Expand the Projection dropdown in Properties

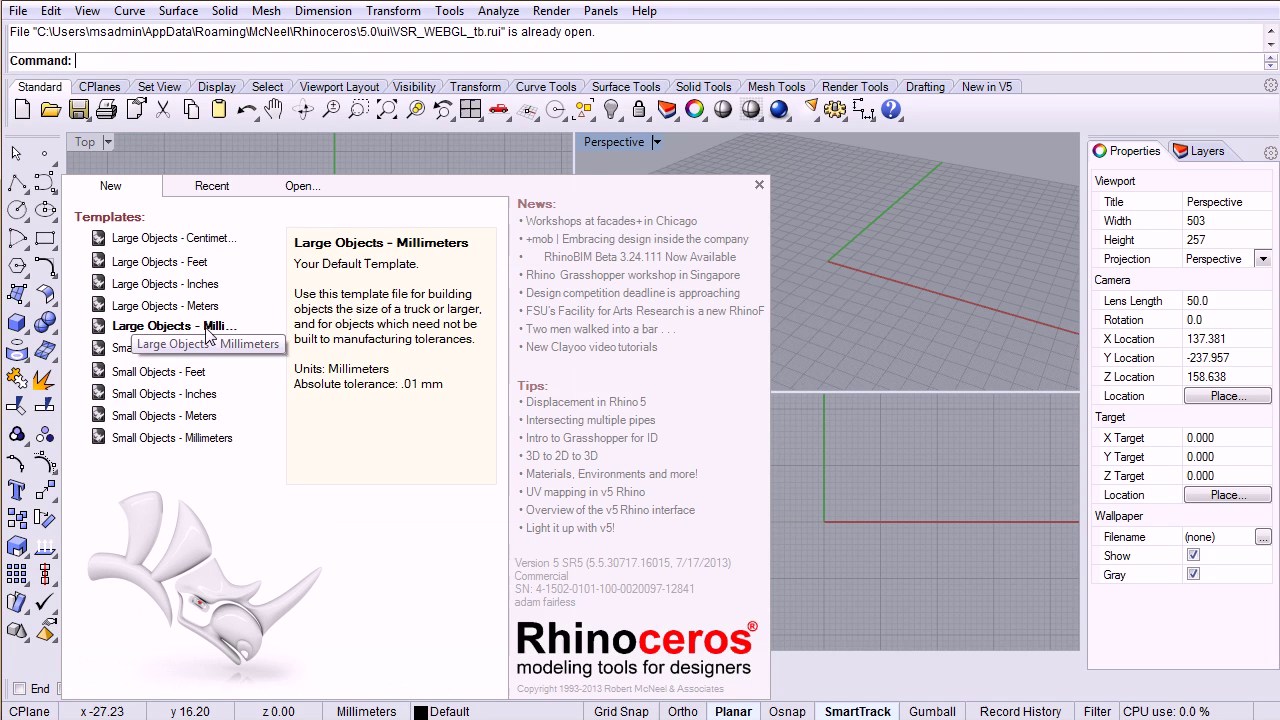point(1263,259)
